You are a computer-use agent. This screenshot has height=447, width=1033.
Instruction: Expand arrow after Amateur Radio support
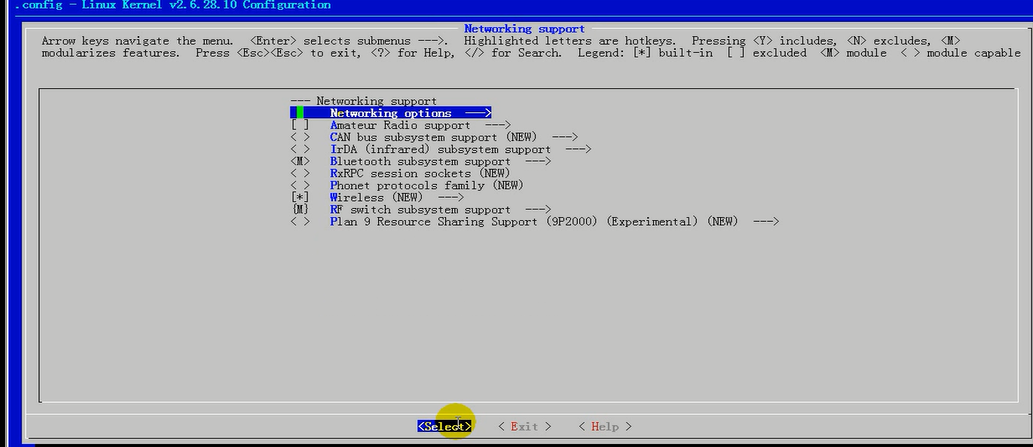click(497, 125)
